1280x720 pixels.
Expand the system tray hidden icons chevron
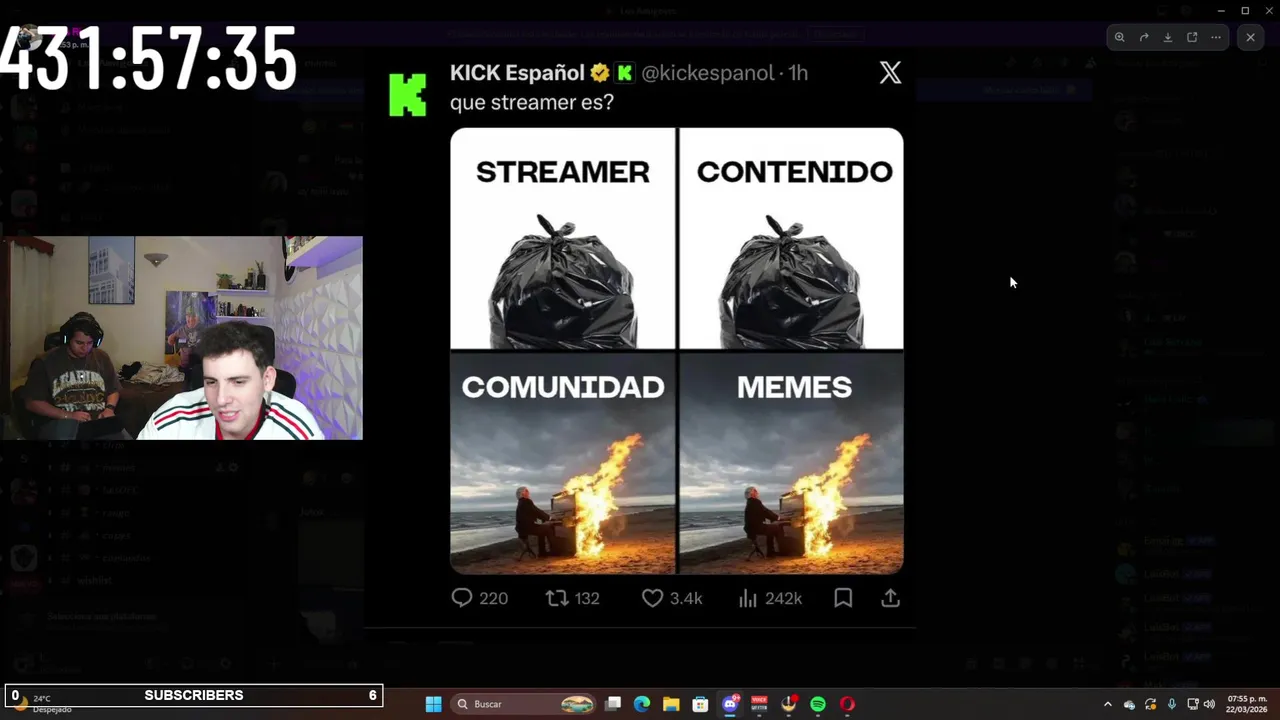point(1107,704)
